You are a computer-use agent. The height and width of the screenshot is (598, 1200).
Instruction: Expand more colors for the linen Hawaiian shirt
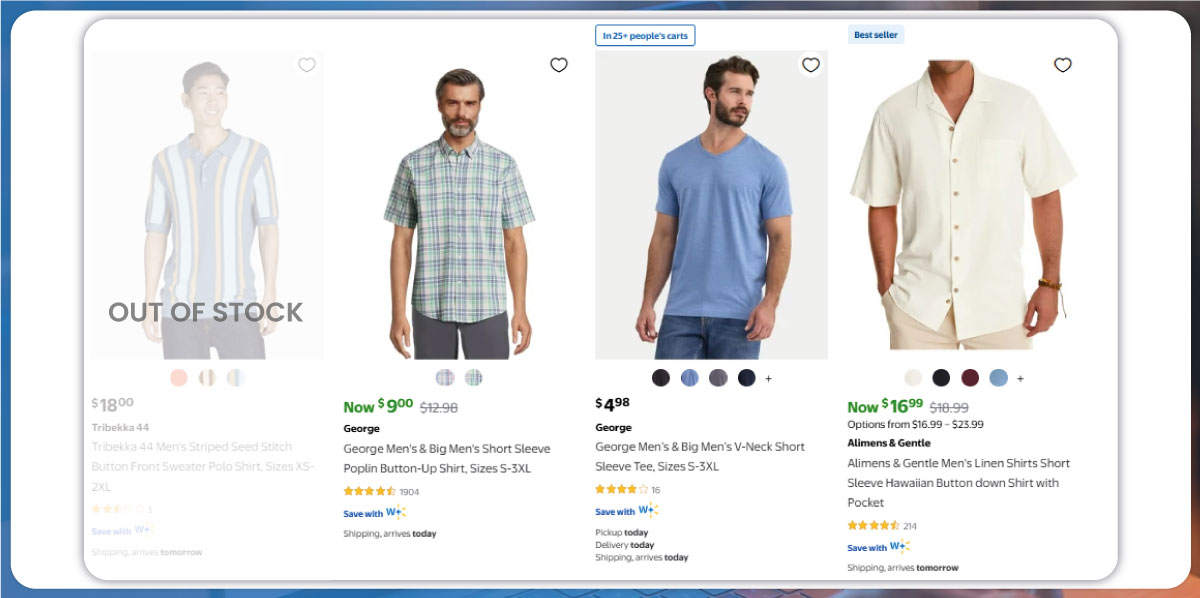(1020, 378)
